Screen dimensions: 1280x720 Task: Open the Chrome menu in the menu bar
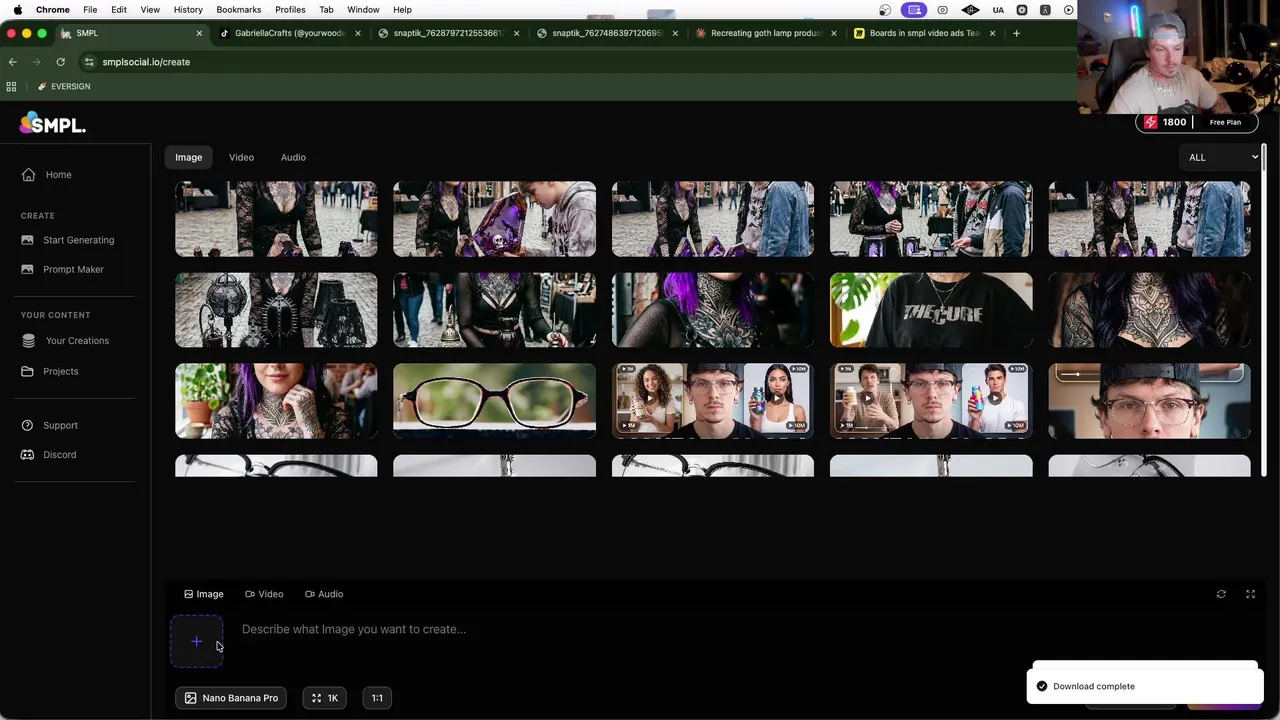(x=53, y=10)
